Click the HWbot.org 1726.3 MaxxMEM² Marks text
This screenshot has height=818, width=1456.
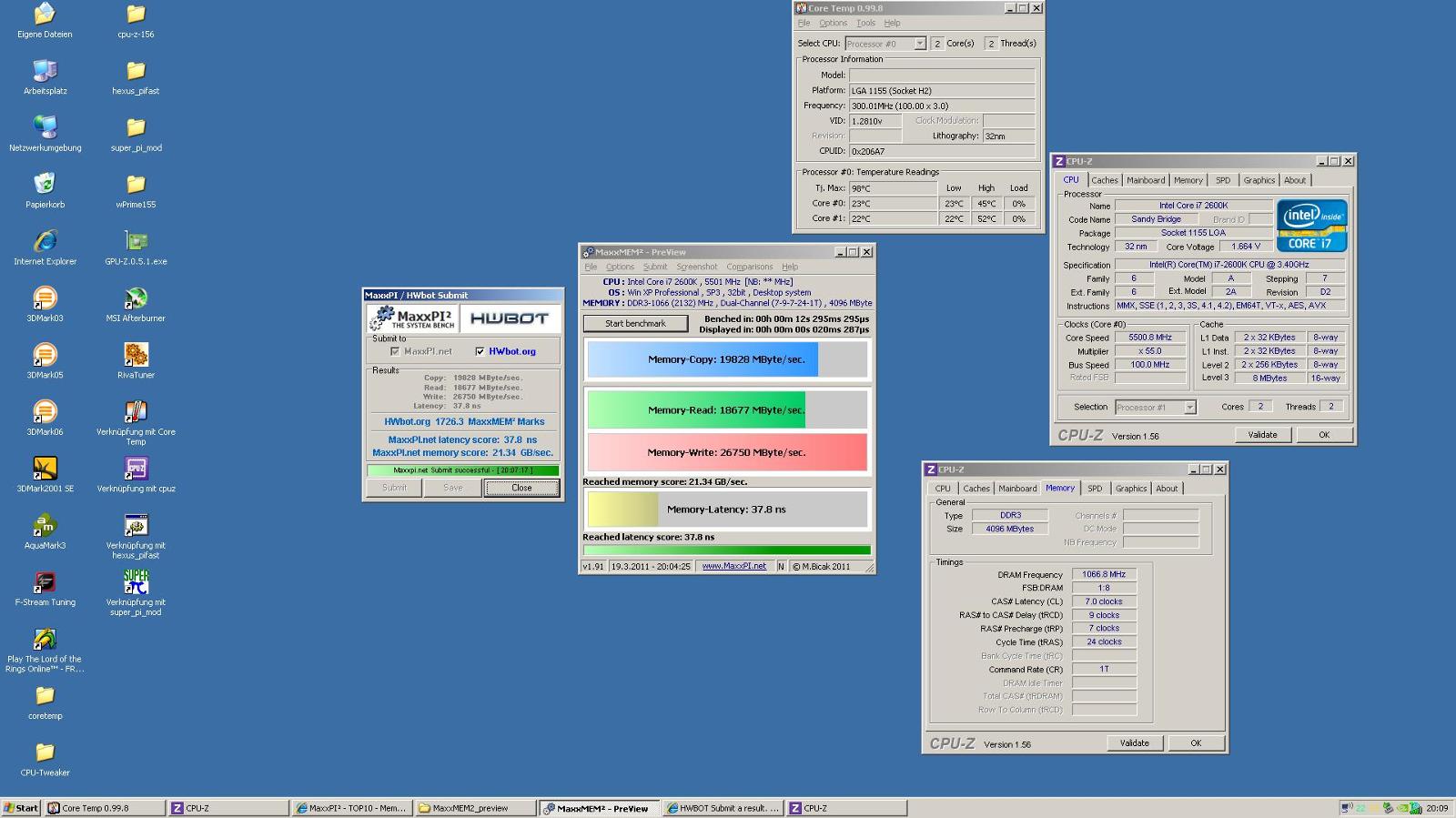pyautogui.click(x=464, y=422)
